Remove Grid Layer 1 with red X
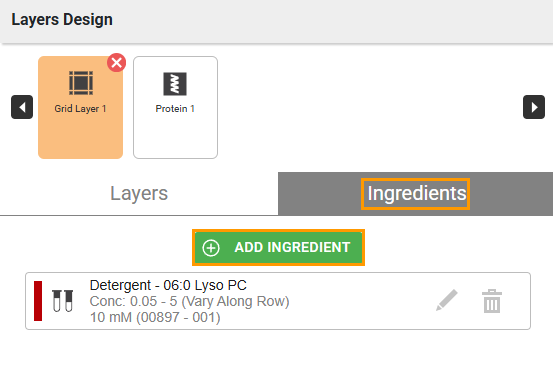The image size is (553, 379). point(116,63)
